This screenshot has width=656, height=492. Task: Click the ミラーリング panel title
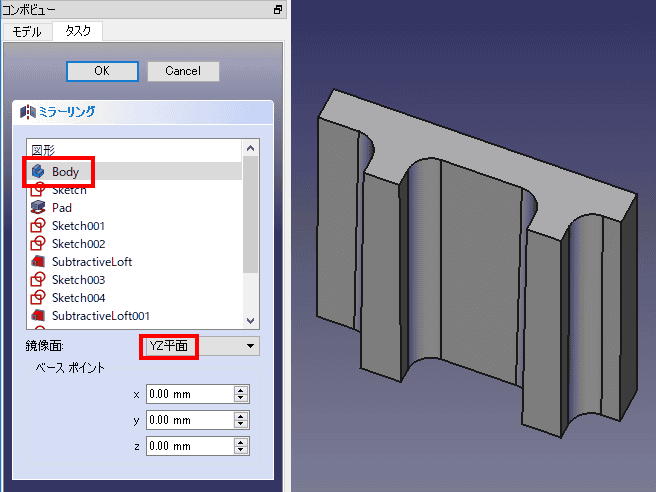pyautogui.click(x=67, y=112)
